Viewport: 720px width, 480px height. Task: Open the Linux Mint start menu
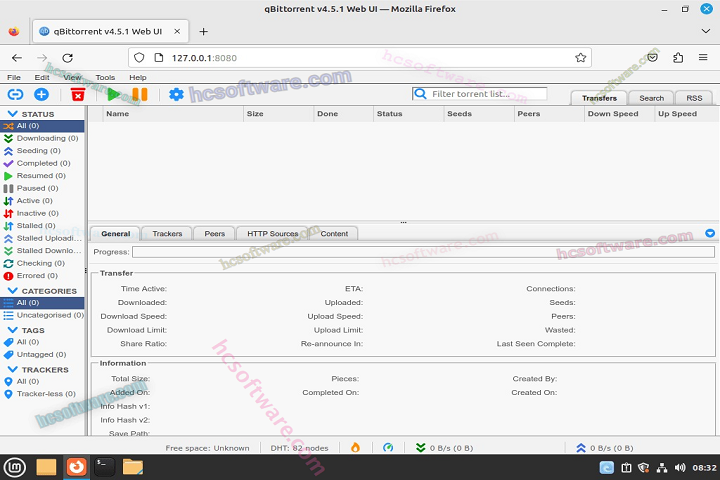pos(15,467)
